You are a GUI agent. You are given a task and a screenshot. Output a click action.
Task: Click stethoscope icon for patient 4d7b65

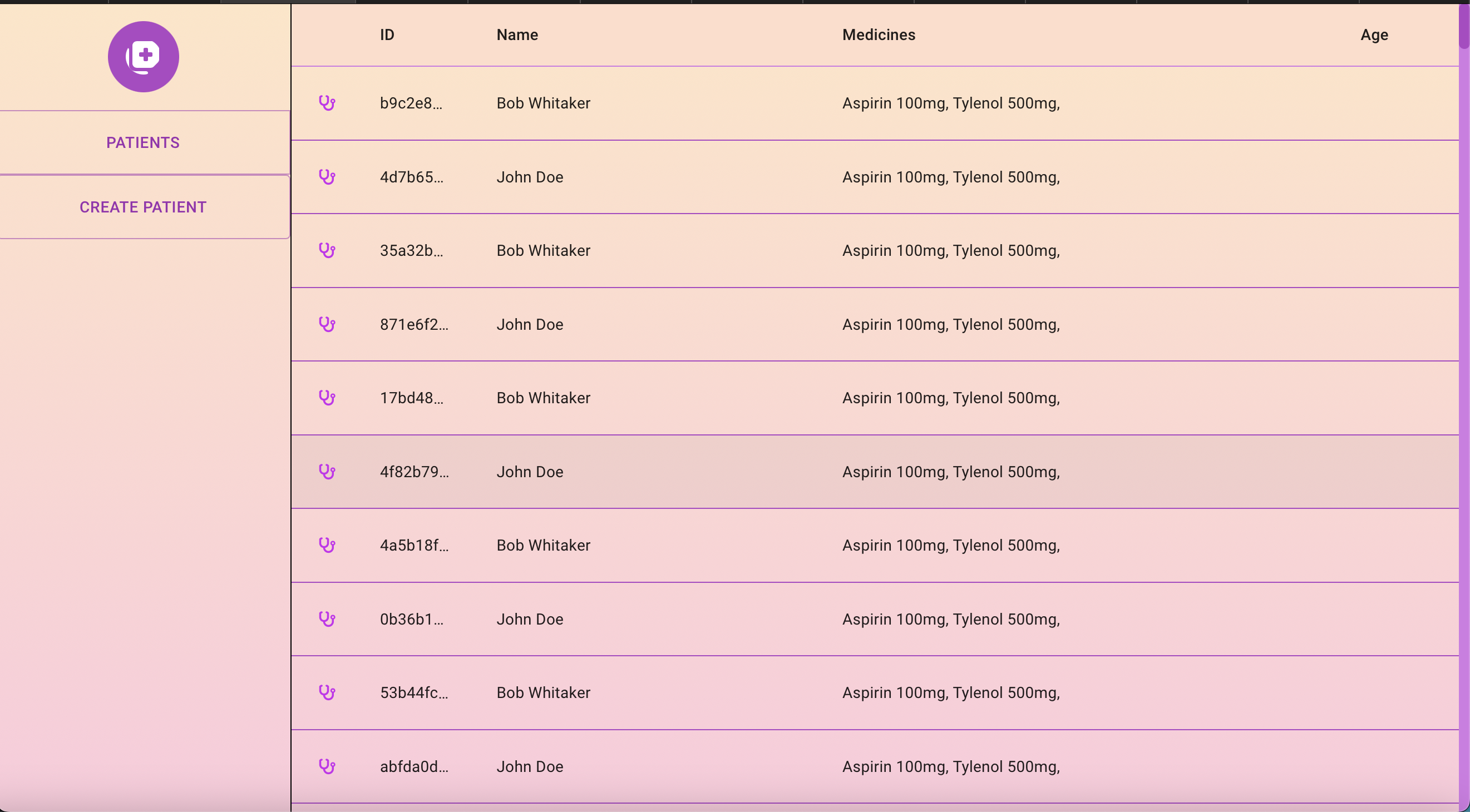pyautogui.click(x=327, y=177)
